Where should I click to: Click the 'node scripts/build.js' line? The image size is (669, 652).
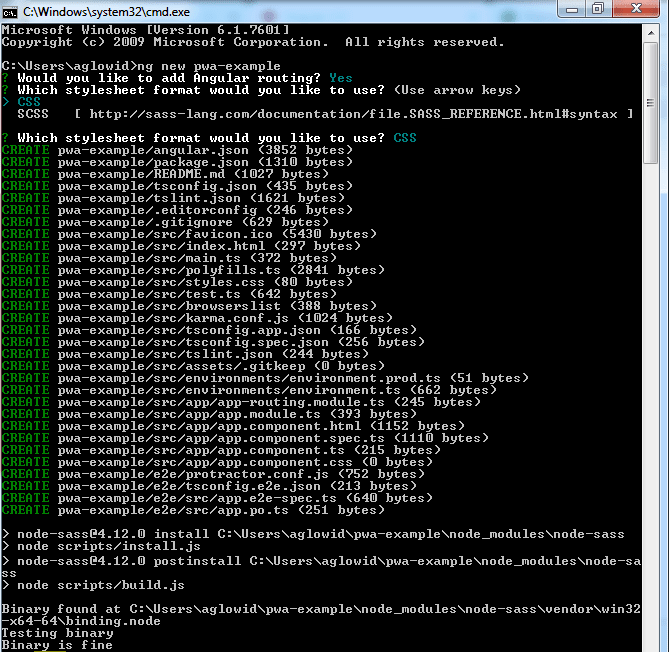(93, 585)
